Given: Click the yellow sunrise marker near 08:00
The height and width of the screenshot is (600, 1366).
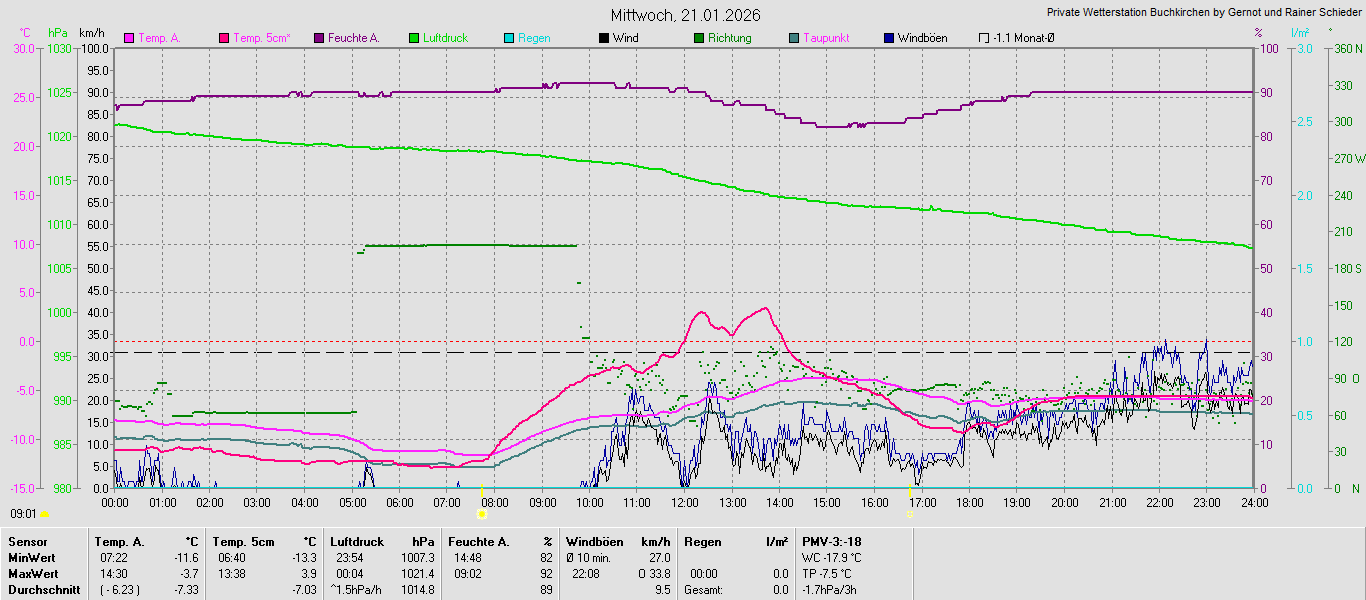Looking at the screenshot, I should click(482, 514).
